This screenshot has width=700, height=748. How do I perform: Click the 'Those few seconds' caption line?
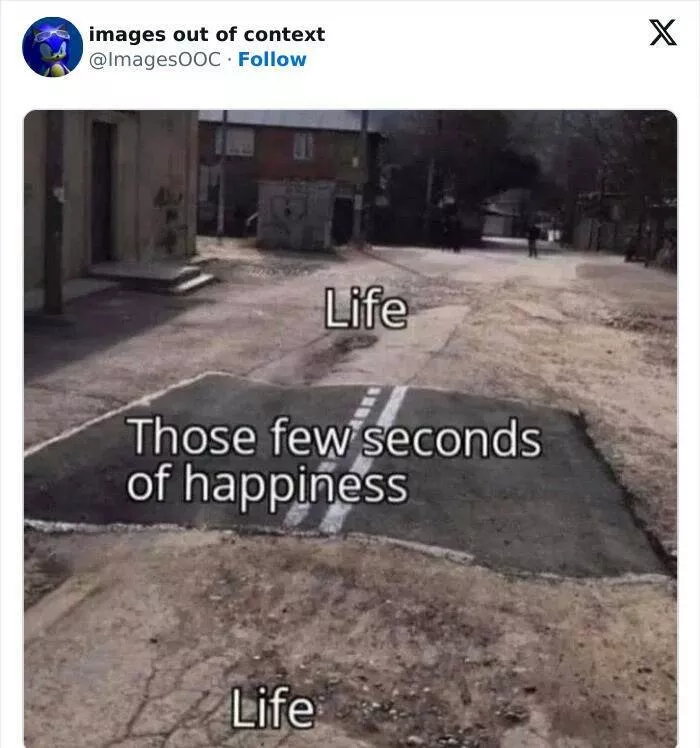pyautogui.click(x=336, y=437)
